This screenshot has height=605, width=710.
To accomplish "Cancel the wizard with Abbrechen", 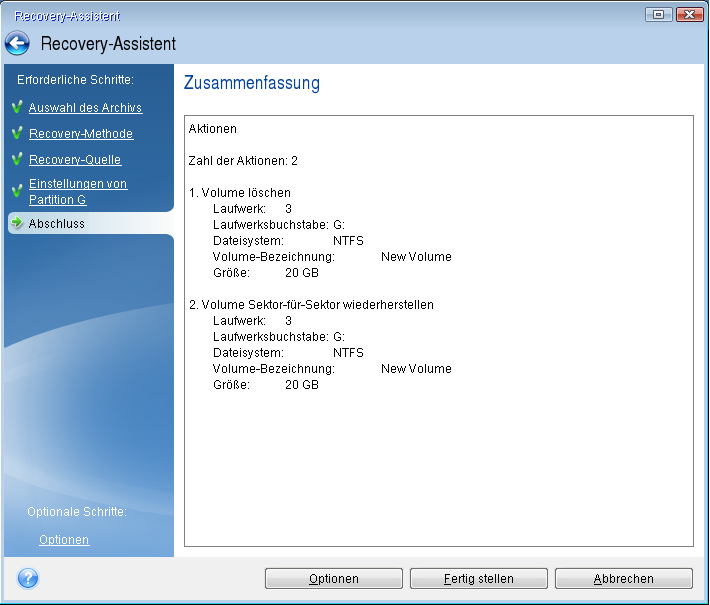I will coord(623,579).
